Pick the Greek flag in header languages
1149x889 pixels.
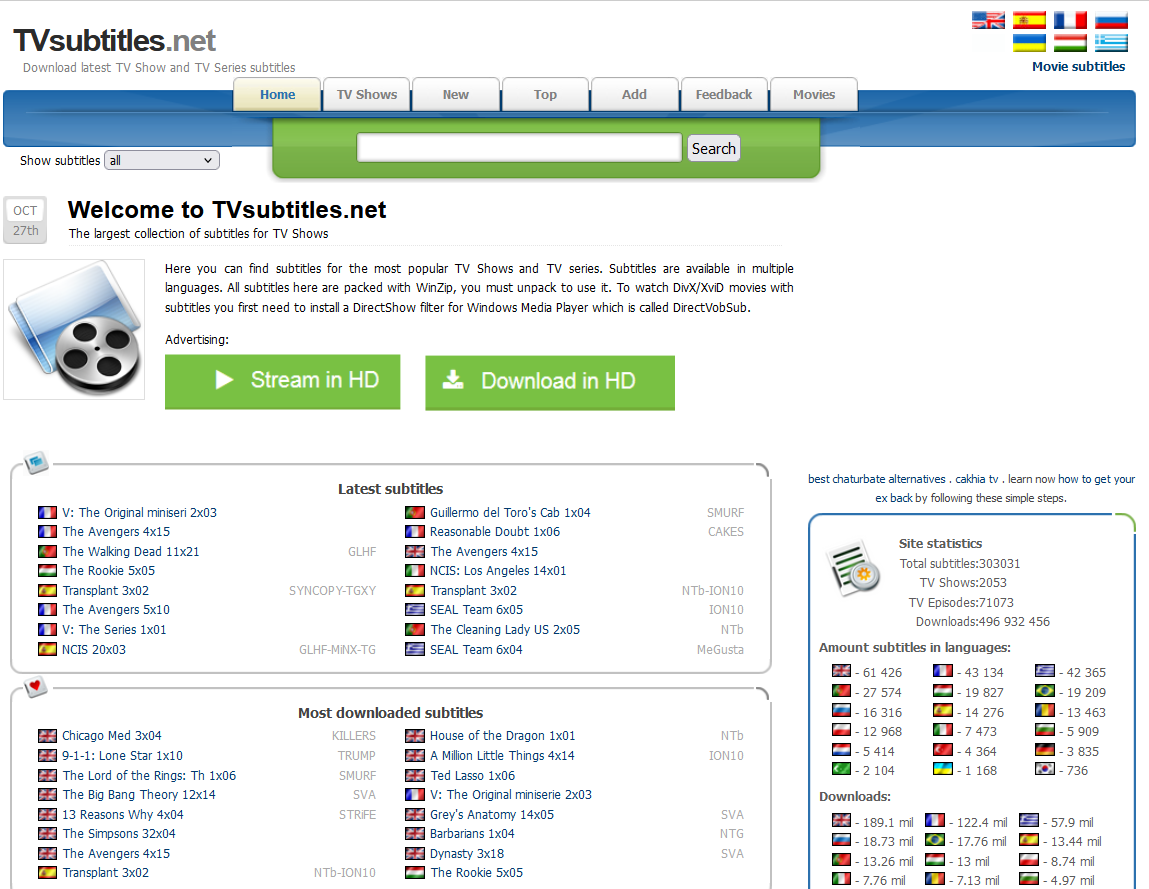tap(1111, 43)
